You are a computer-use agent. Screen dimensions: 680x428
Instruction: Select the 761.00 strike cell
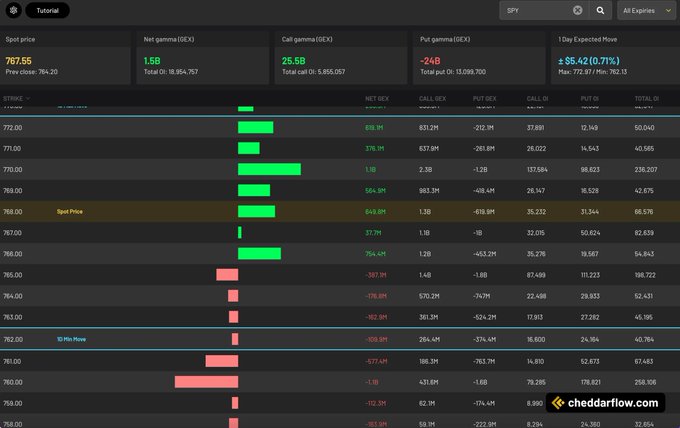pyautogui.click(x=12, y=361)
